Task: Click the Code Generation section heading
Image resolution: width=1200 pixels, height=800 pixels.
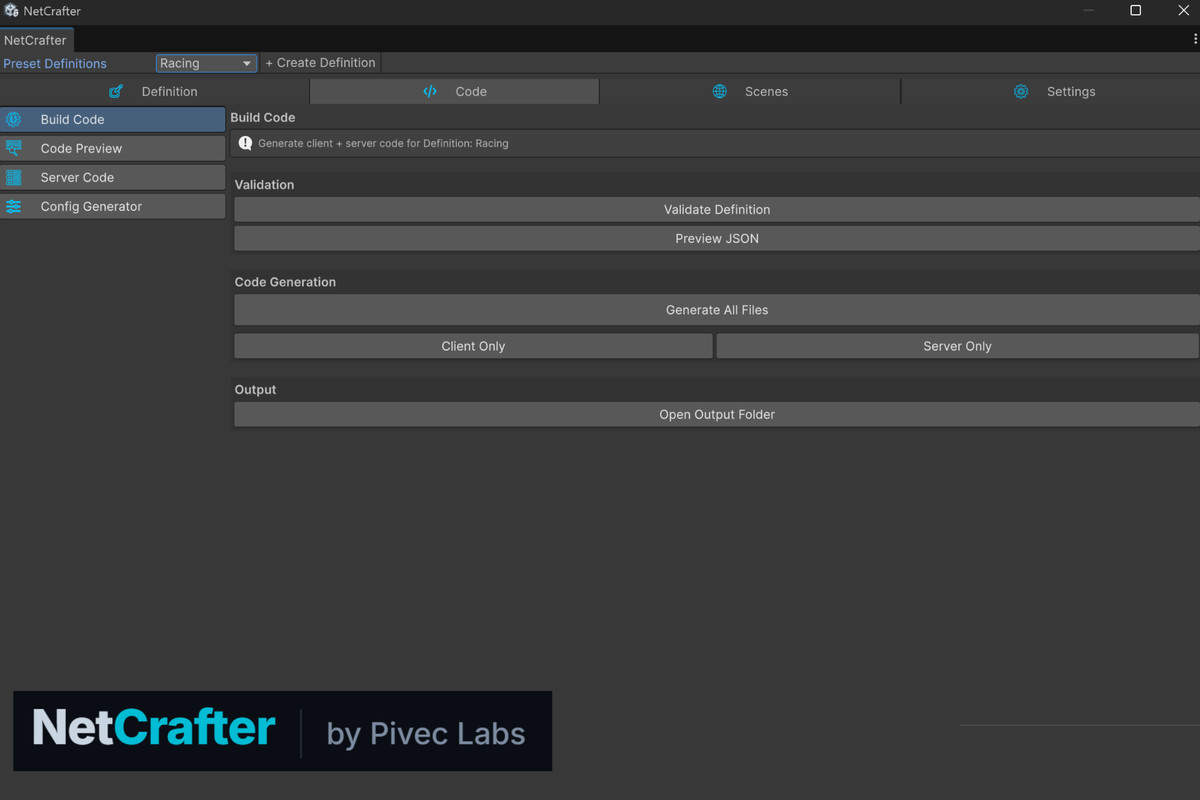Action: [285, 282]
